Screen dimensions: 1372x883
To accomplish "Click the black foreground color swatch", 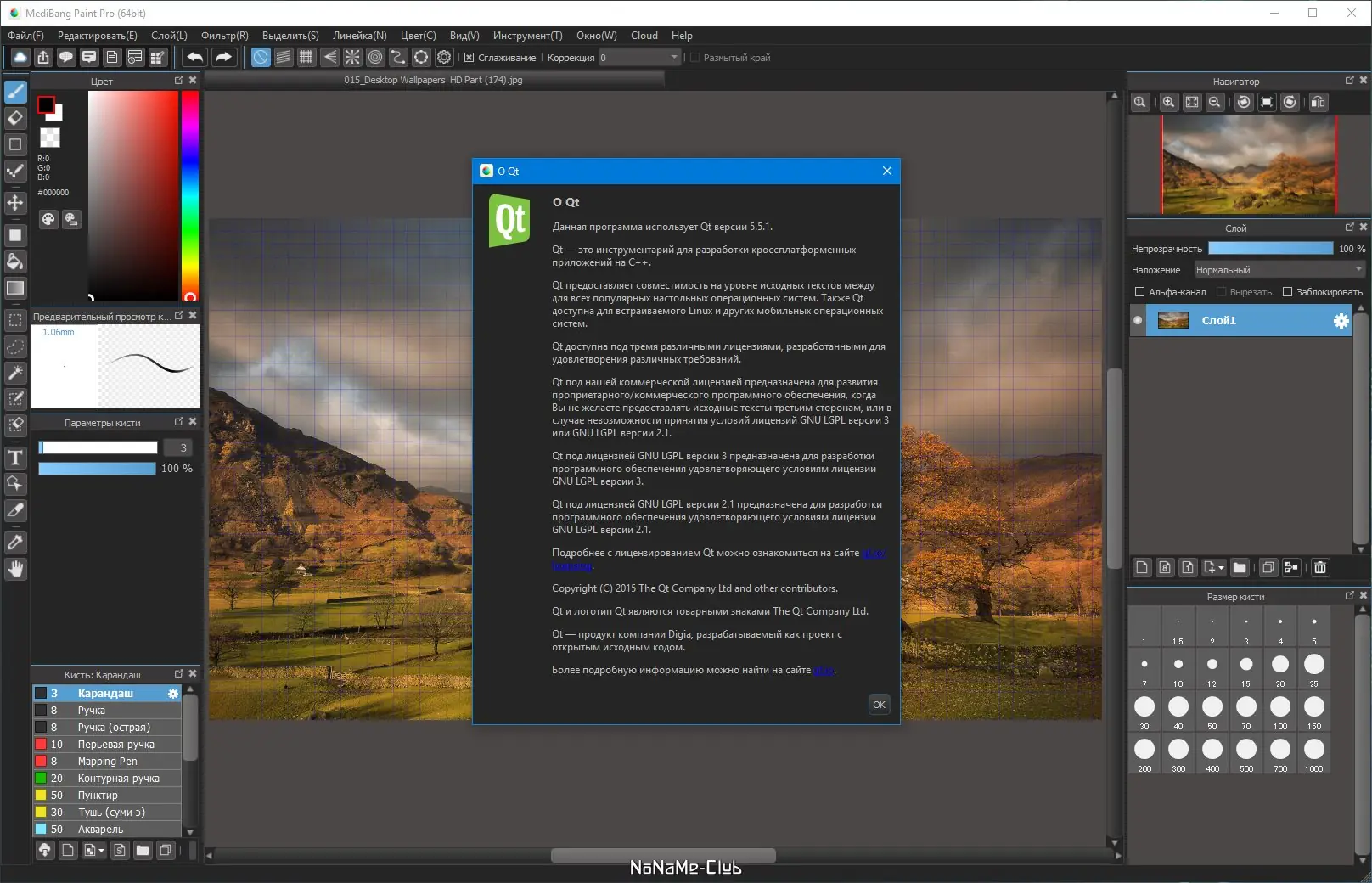I will (x=46, y=105).
